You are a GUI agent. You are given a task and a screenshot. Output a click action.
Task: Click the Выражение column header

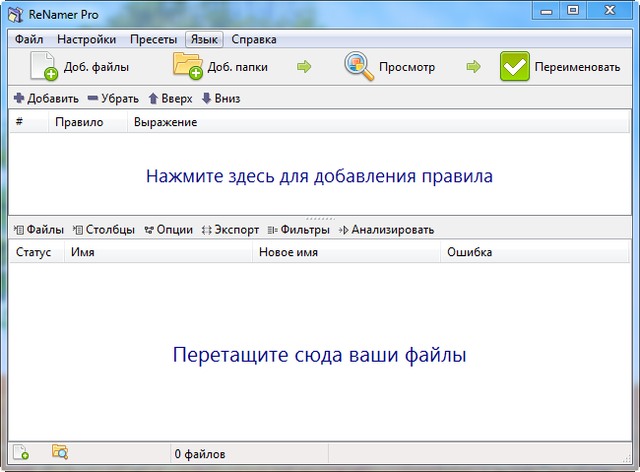coord(378,122)
